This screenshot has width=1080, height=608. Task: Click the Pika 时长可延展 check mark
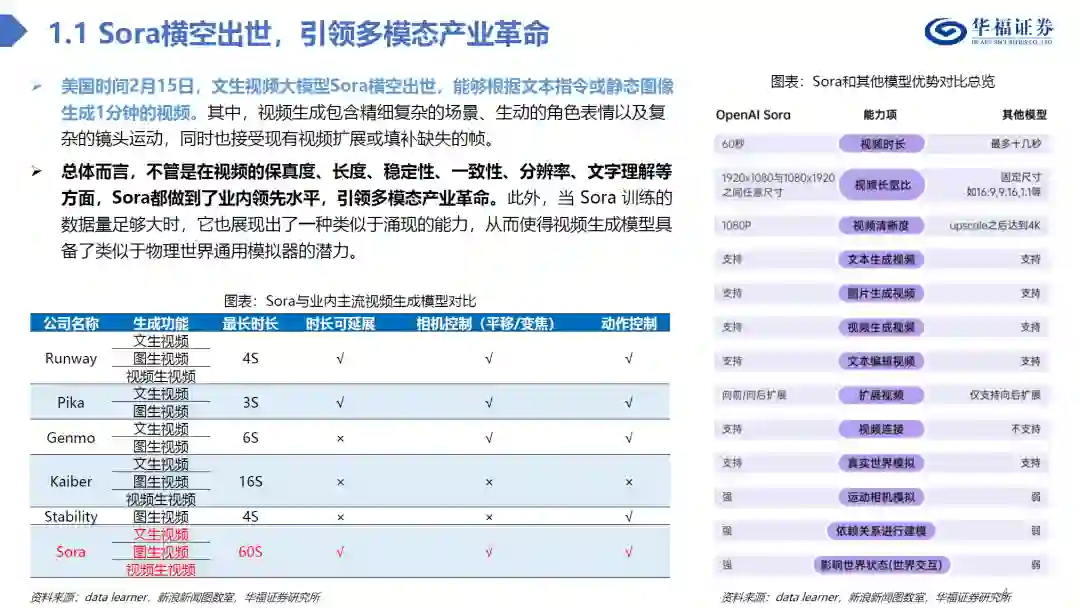point(340,403)
